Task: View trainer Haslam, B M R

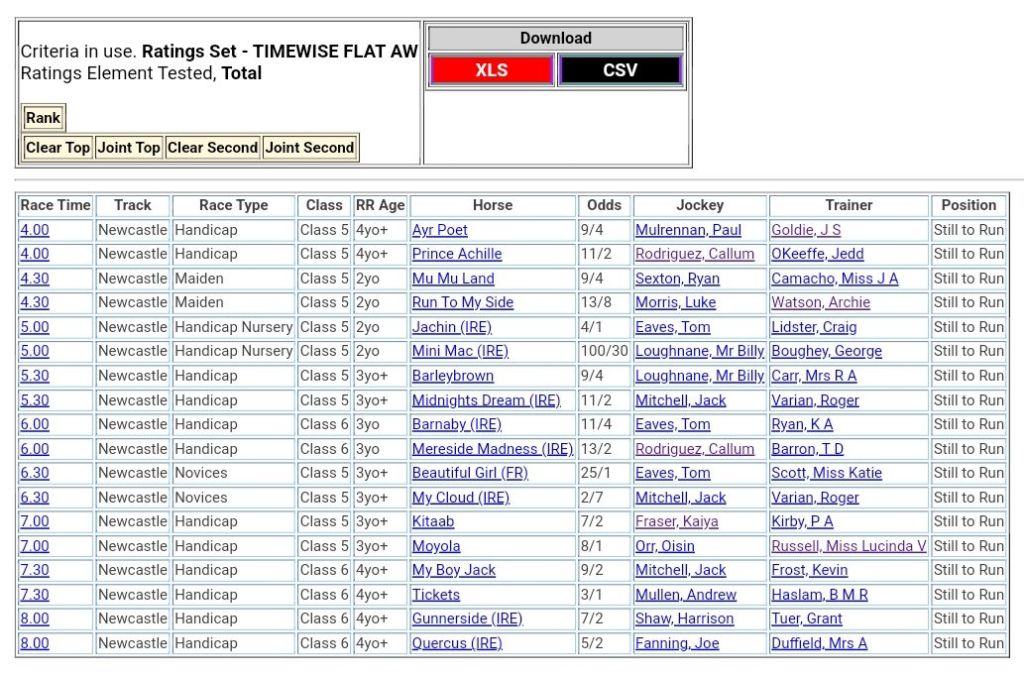Action: point(819,594)
